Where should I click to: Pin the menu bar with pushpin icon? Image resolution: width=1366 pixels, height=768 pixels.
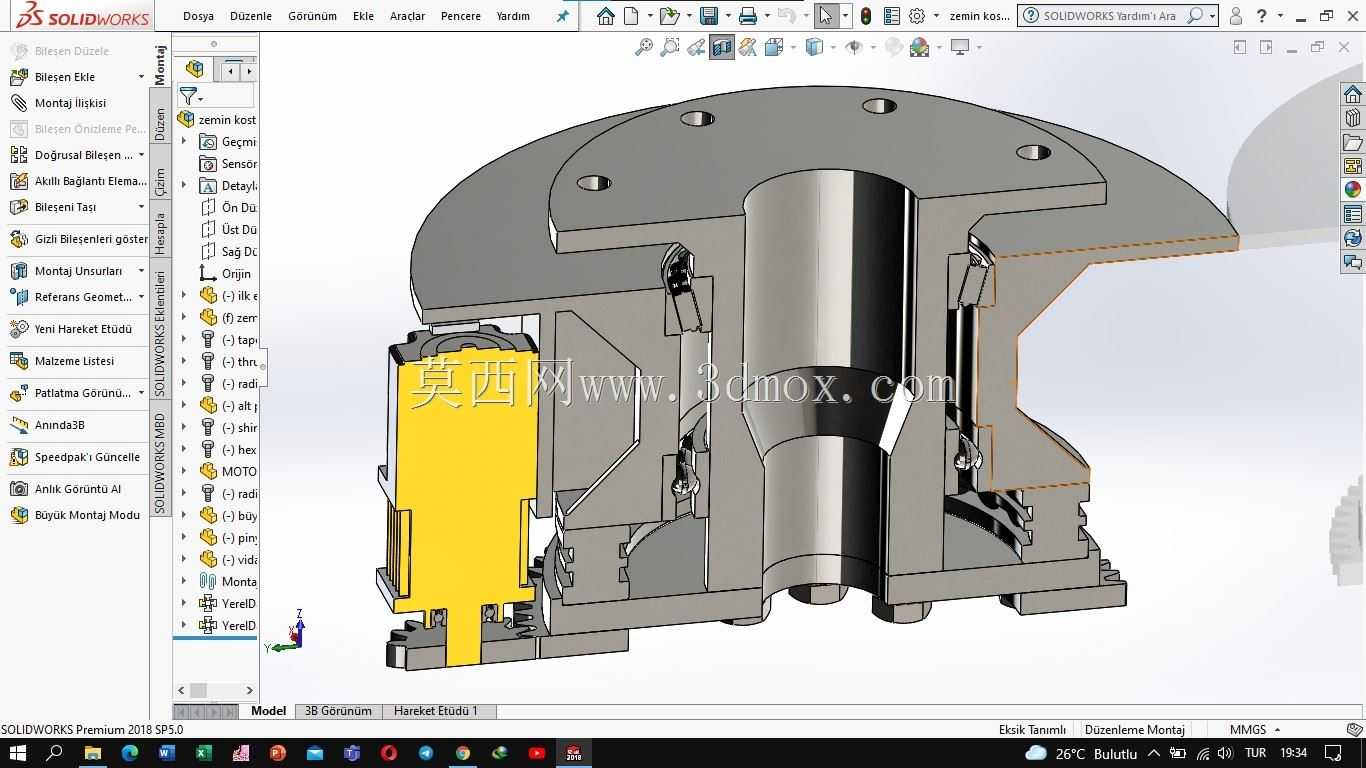click(563, 16)
